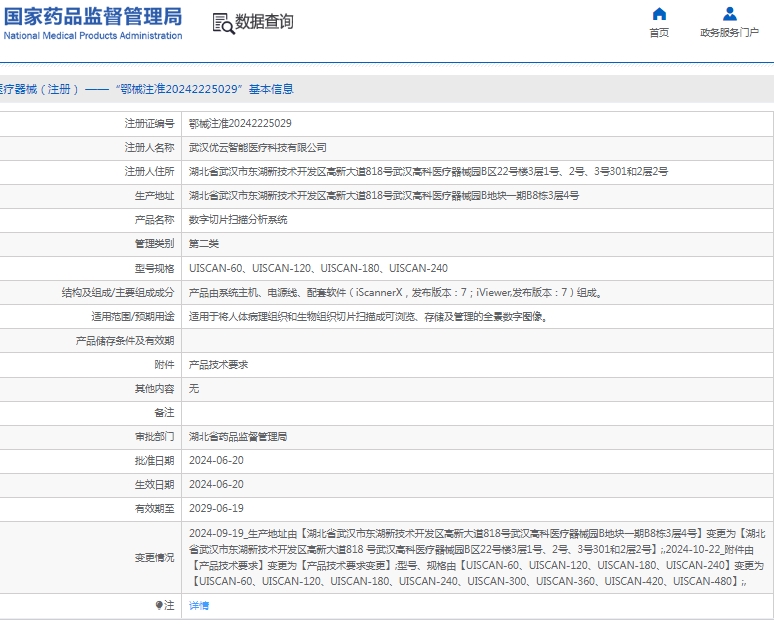Image resolution: width=774 pixels, height=625 pixels.
Task: Click the management class value 第二类
Action: point(203,244)
